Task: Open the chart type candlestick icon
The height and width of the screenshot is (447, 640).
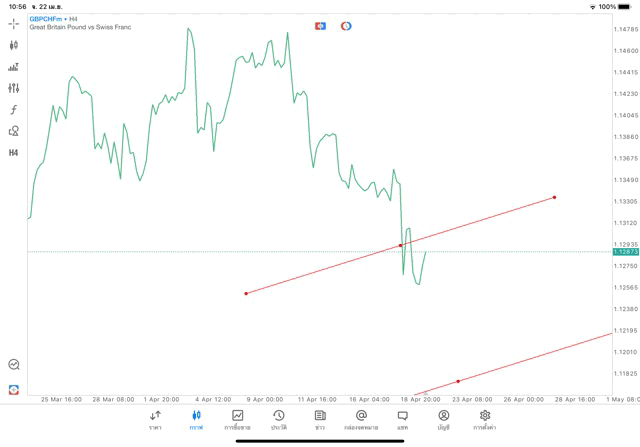Action: coord(14,45)
